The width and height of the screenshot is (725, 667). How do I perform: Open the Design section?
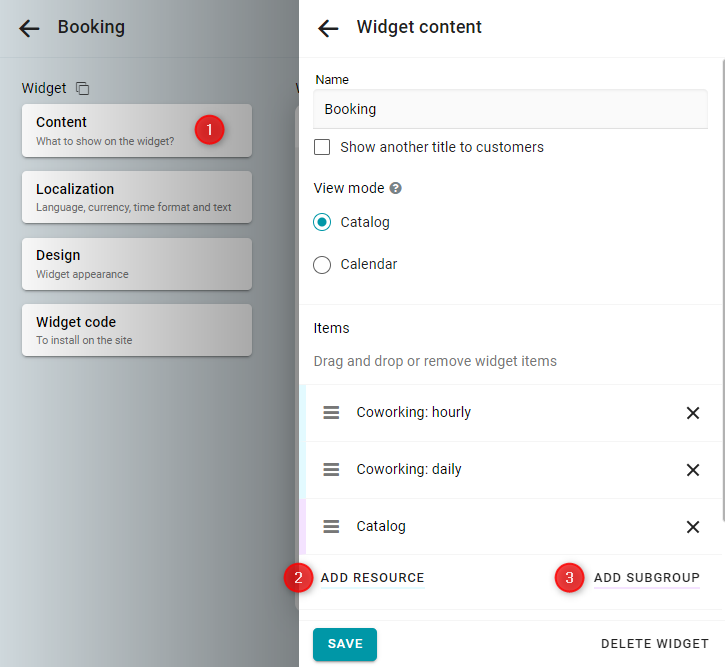tap(137, 264)
